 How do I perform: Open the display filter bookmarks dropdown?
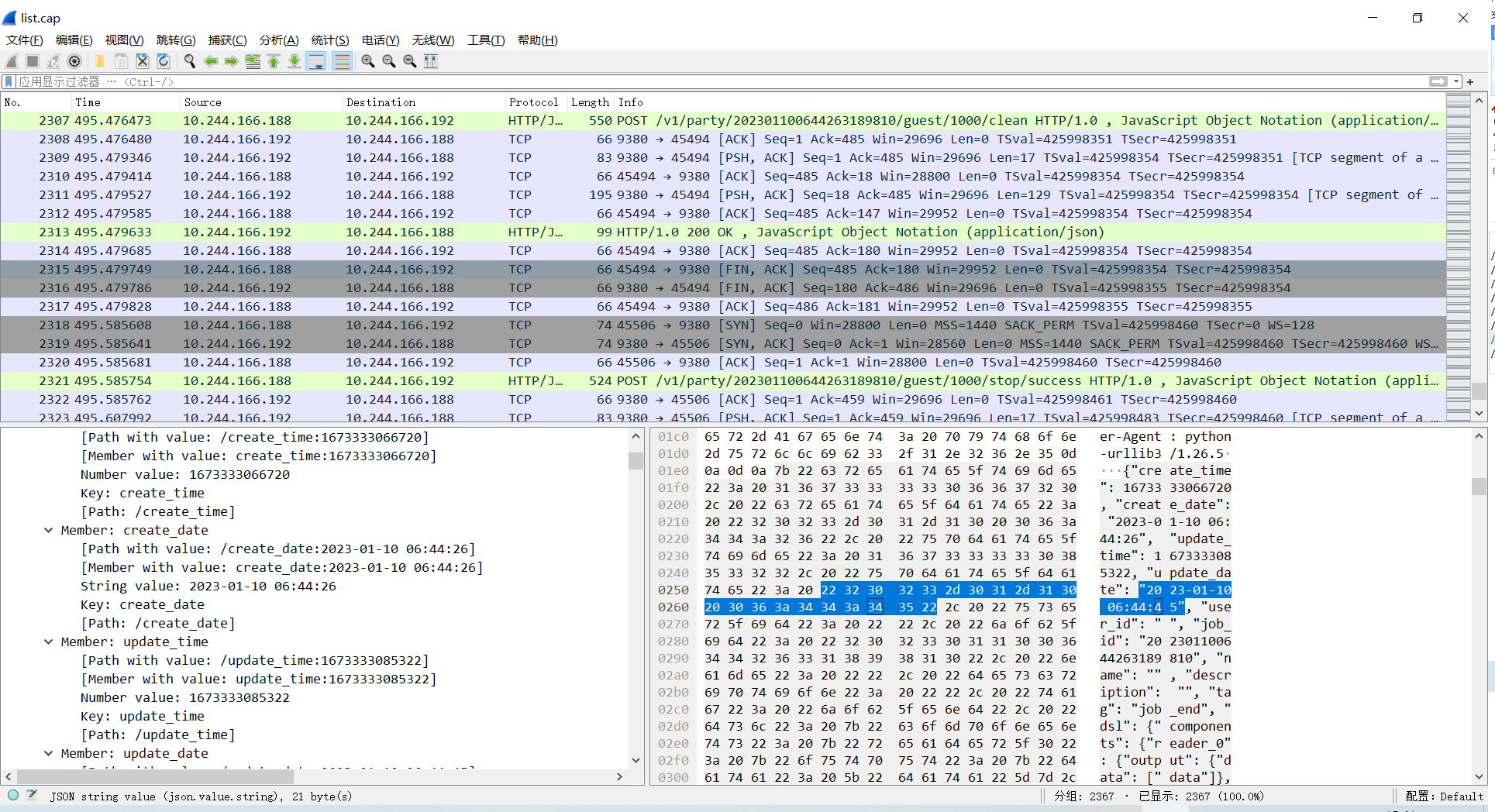pyautogui.click(x=8, y=81)
